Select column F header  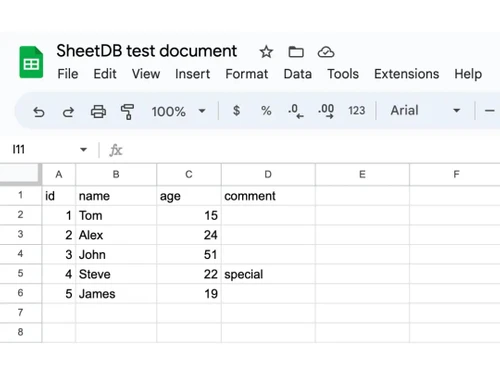(455, 174)
